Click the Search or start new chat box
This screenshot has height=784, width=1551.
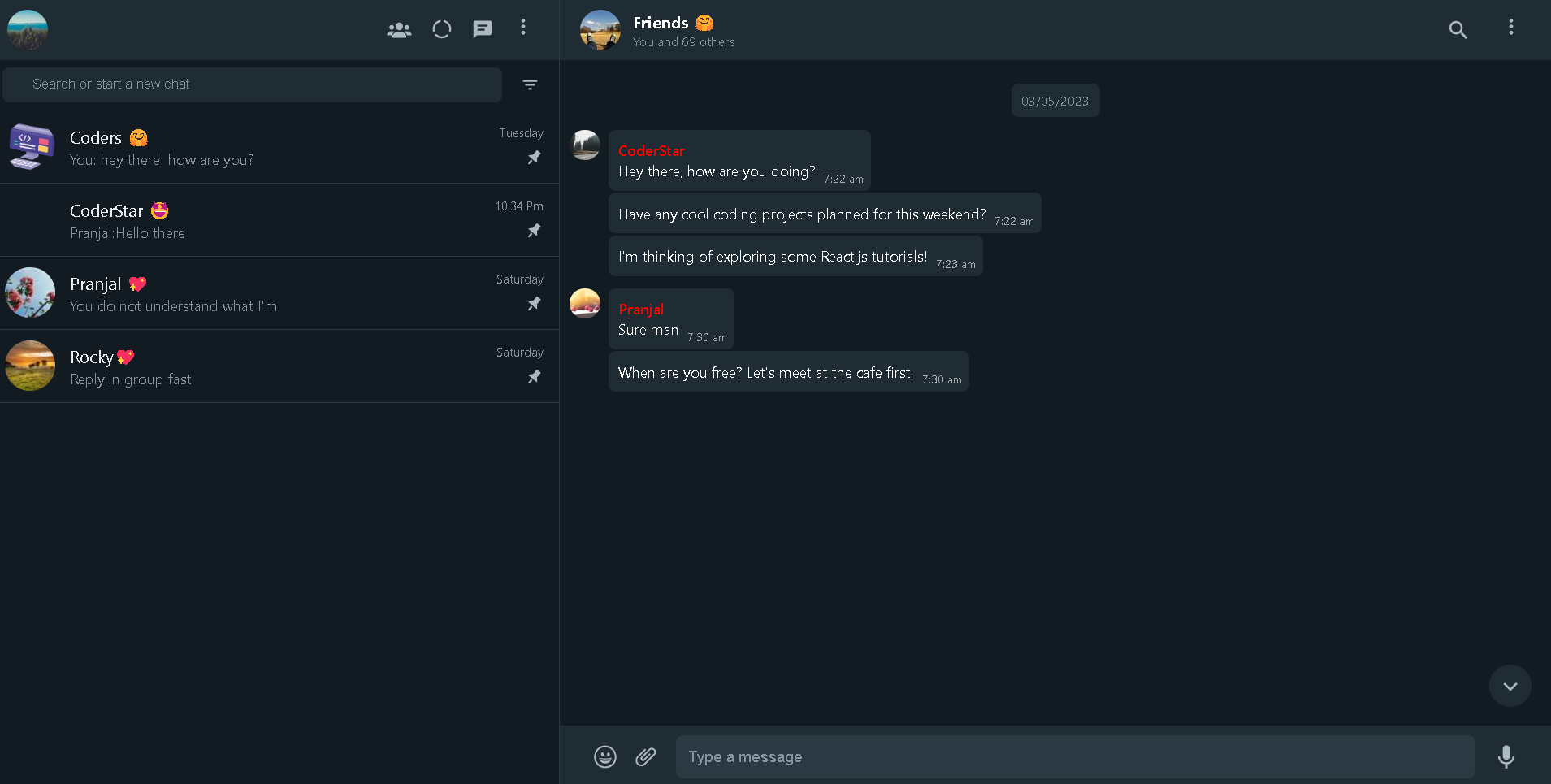(x=252, y=84)
